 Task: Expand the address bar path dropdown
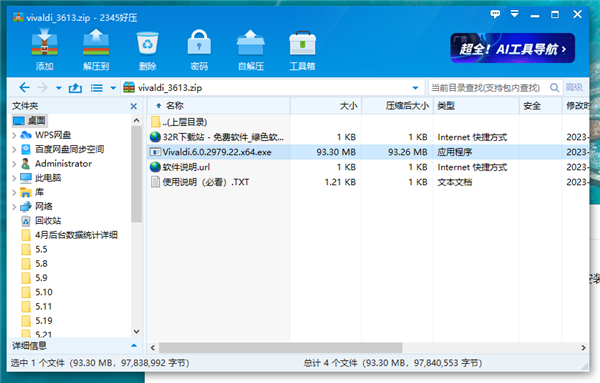coord(415,88)
